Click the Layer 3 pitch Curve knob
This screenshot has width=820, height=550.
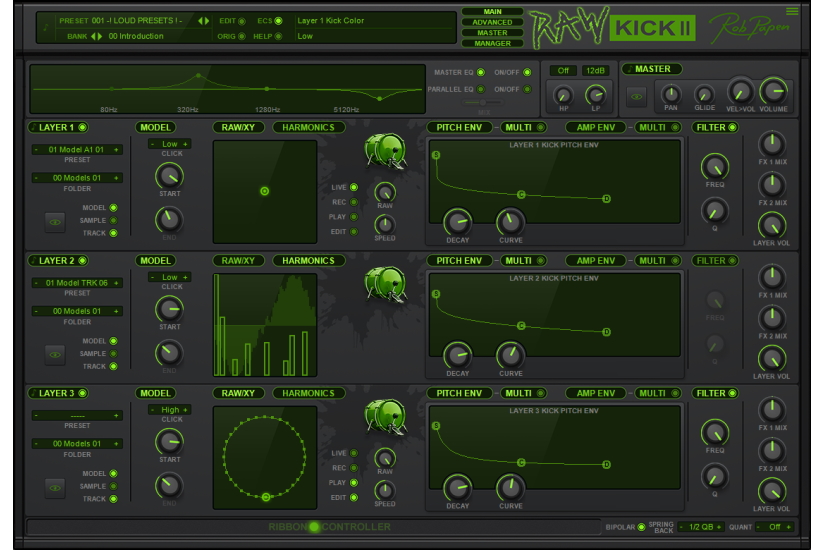510,487
